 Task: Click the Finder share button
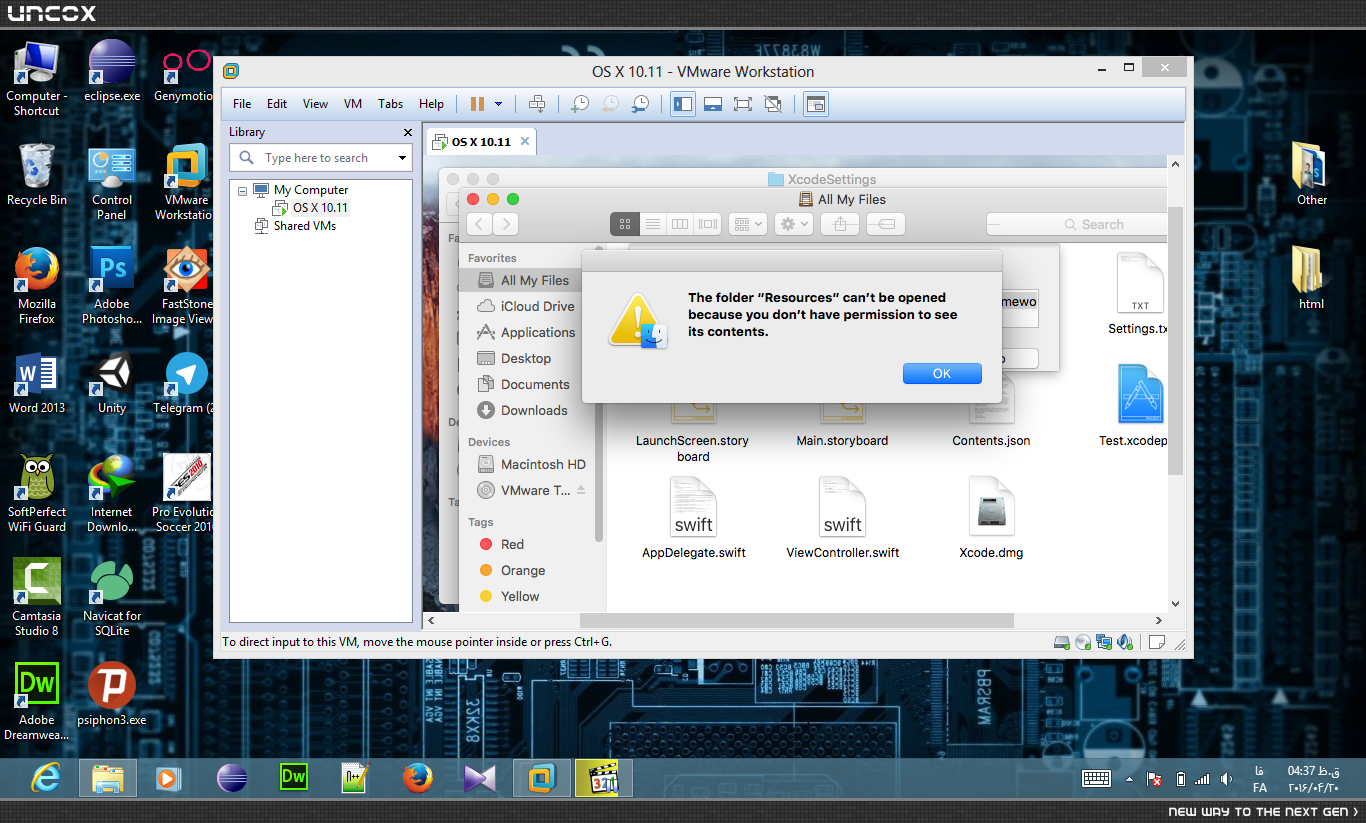pos(840,224)
